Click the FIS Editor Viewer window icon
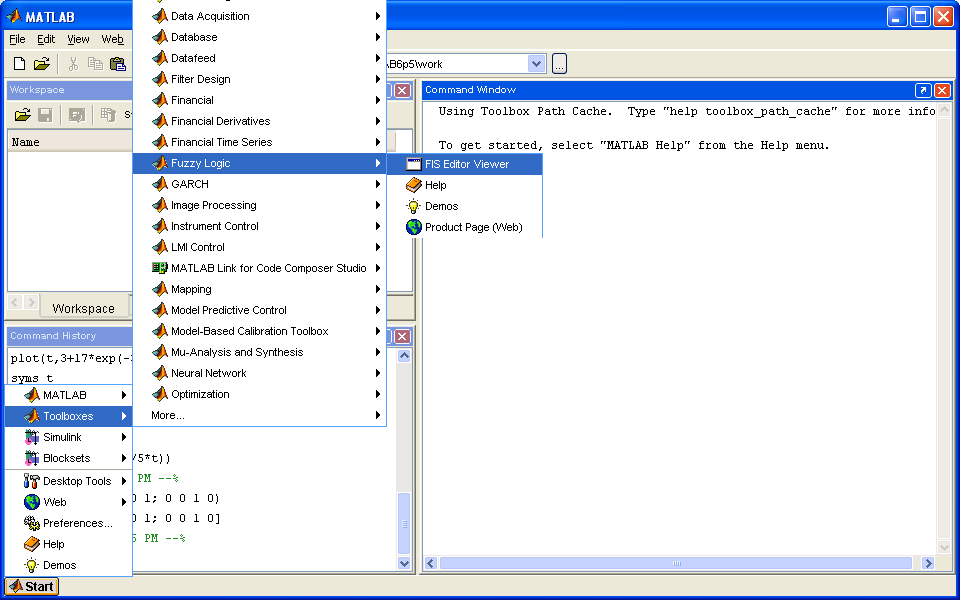960x600 pixels. pos(414,164)
